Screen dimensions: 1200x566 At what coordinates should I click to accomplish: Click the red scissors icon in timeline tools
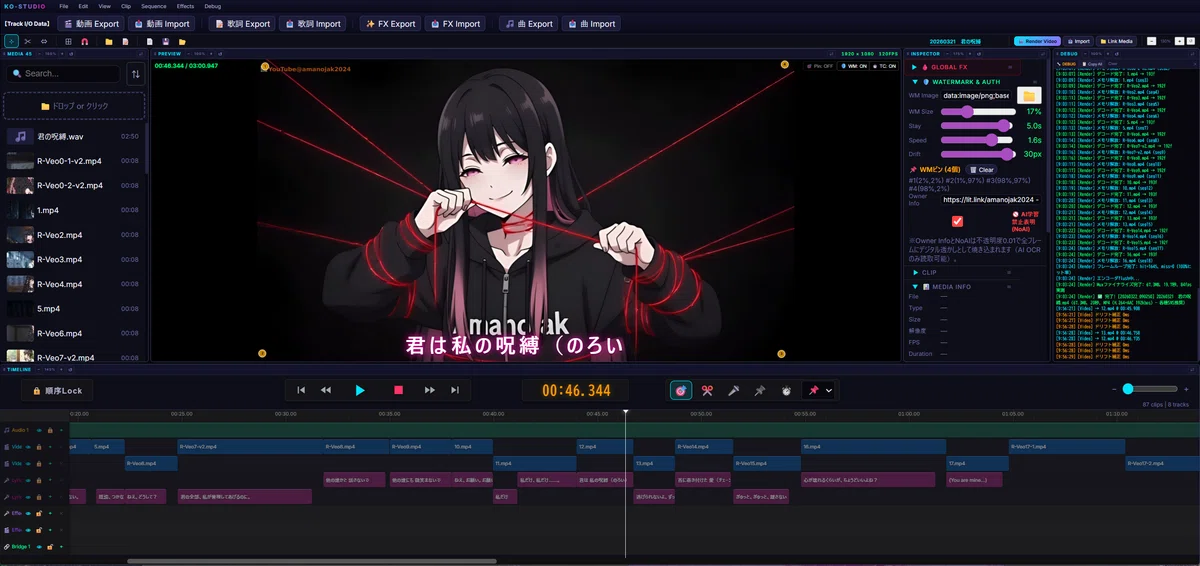click(x=706, y=390)
